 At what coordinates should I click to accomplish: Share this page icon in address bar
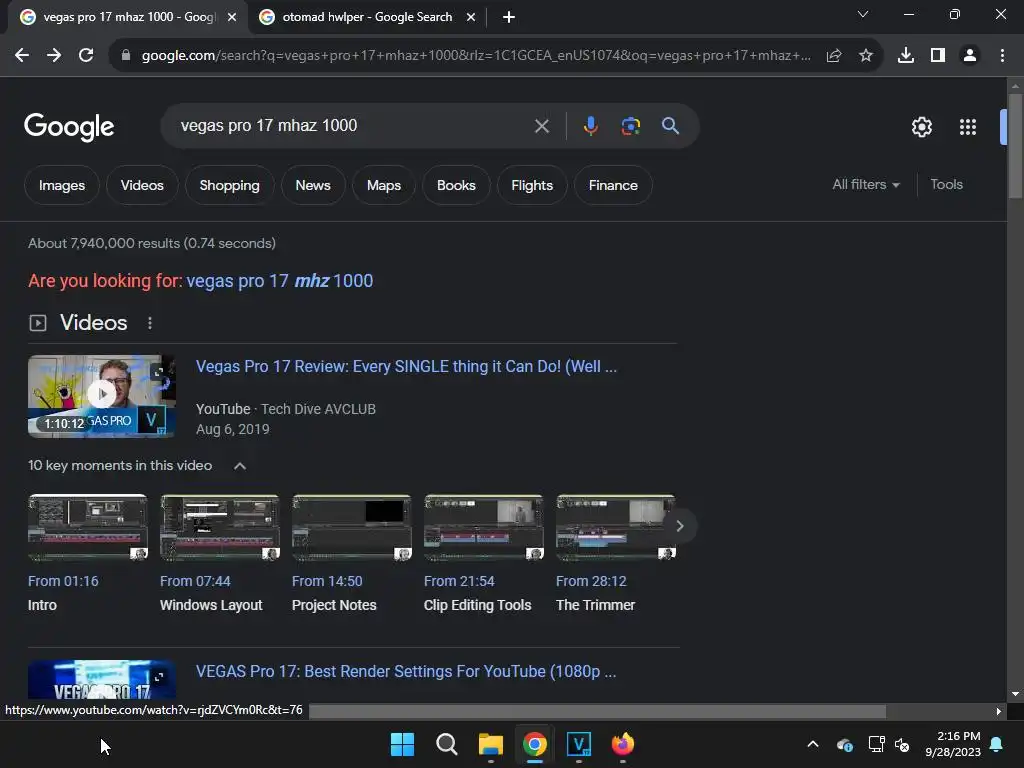[833, 56]
